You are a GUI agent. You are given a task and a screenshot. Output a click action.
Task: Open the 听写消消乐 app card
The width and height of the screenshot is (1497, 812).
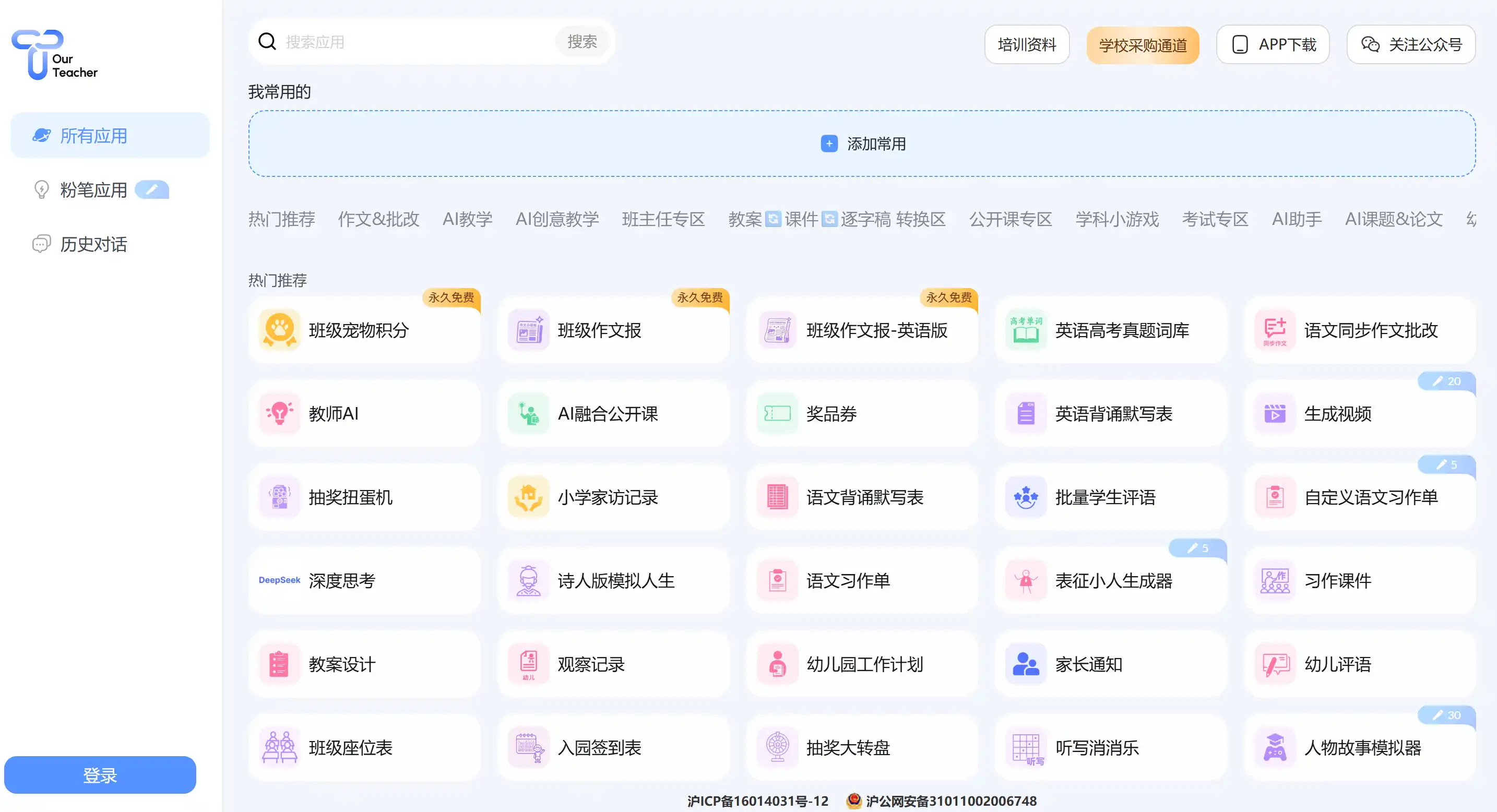point(1111,747)
